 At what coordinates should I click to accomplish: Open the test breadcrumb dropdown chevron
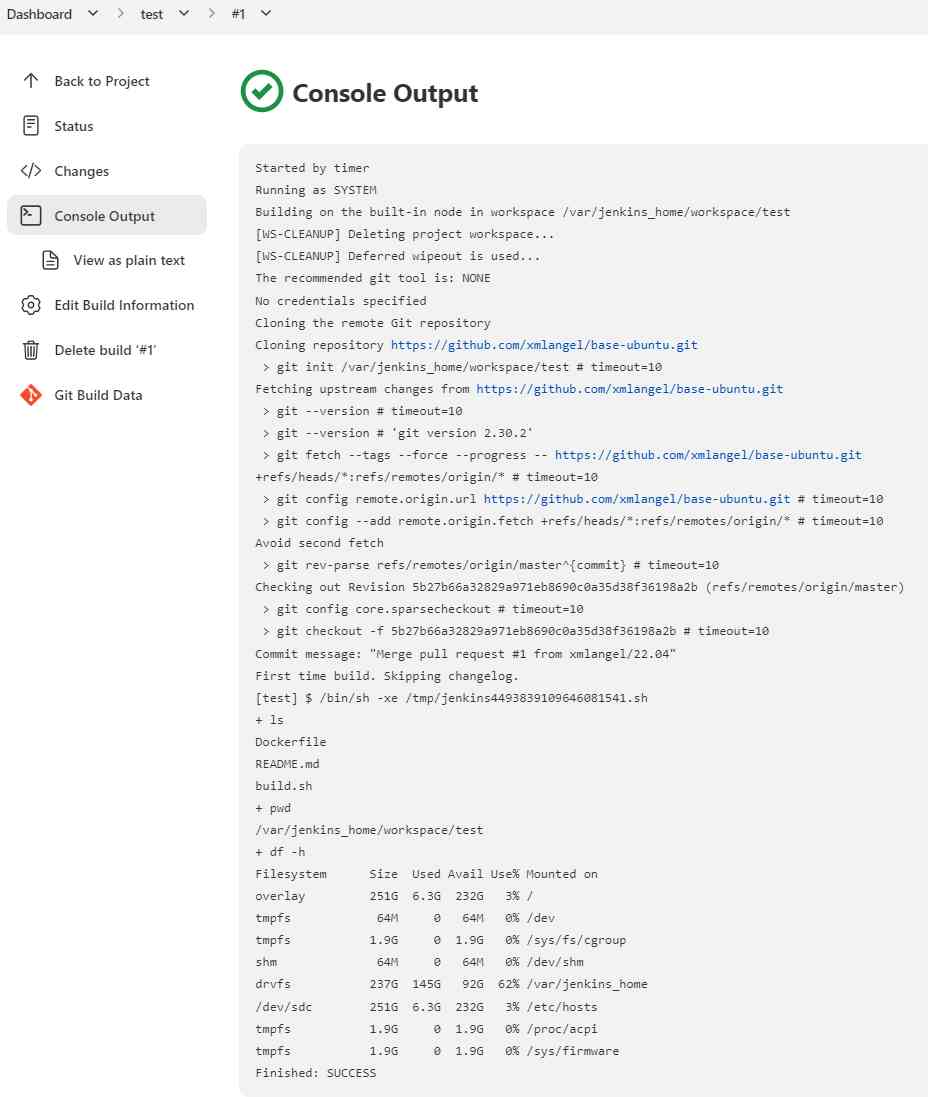coord(182,14)
